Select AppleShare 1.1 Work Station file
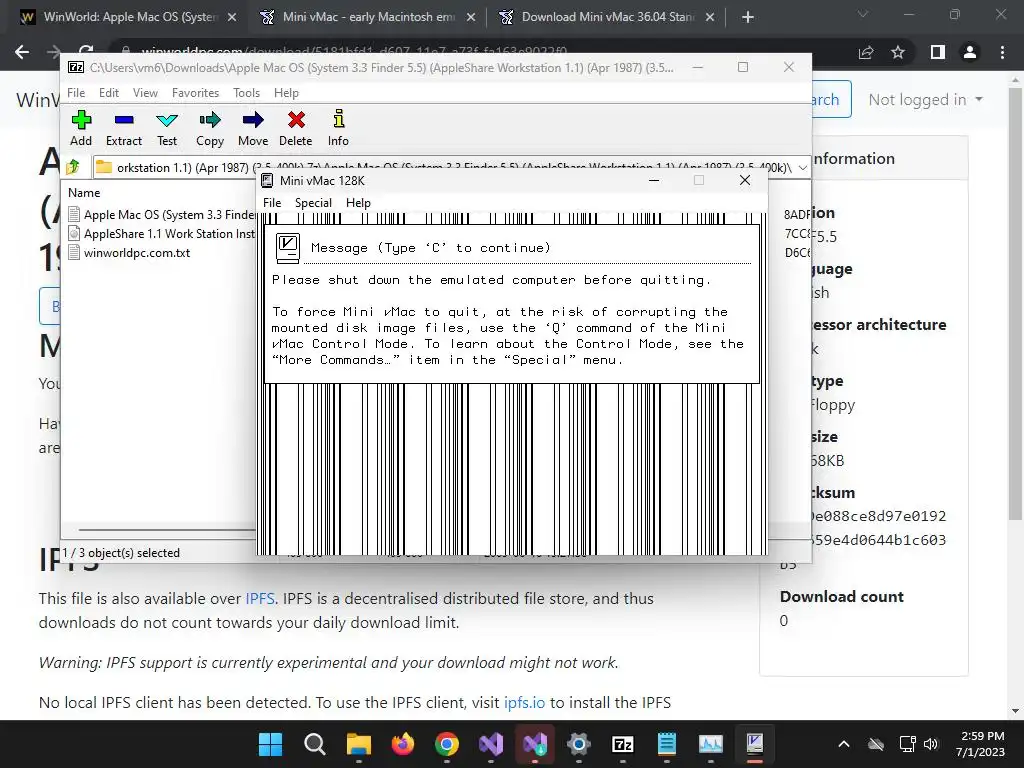 (162, 233)
